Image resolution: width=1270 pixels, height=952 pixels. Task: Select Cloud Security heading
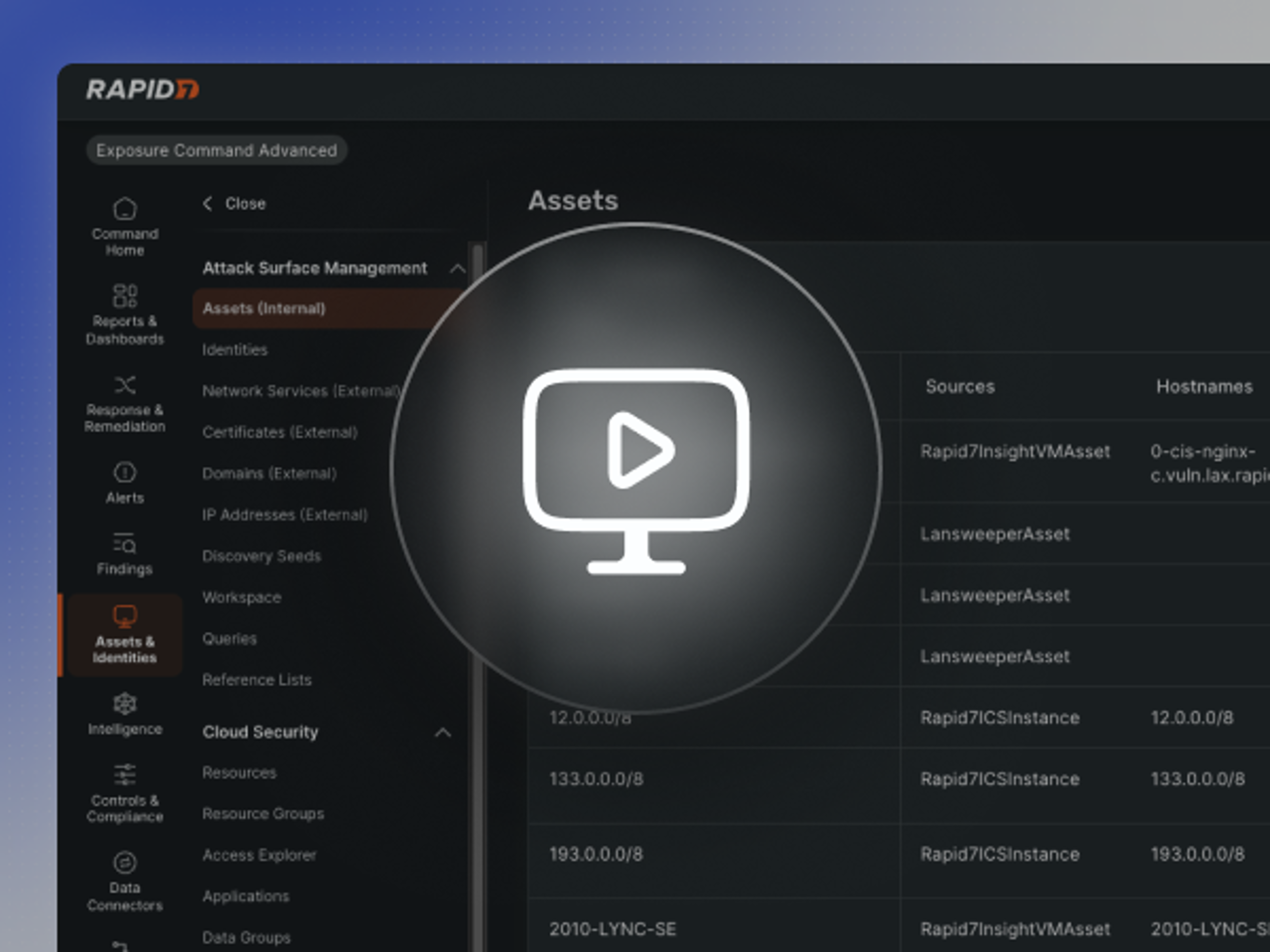pos(260,732)
